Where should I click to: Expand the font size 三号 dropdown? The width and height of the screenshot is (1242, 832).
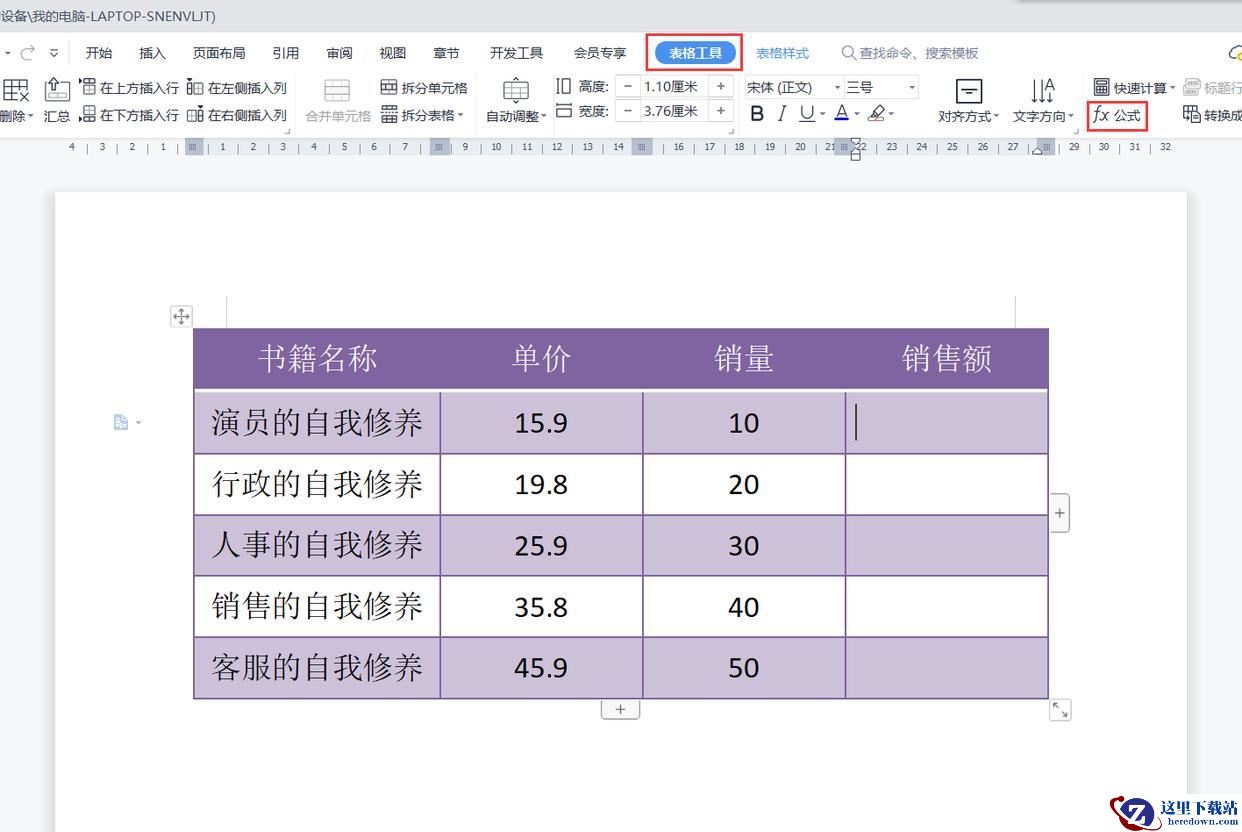click(x=911, y=88)
